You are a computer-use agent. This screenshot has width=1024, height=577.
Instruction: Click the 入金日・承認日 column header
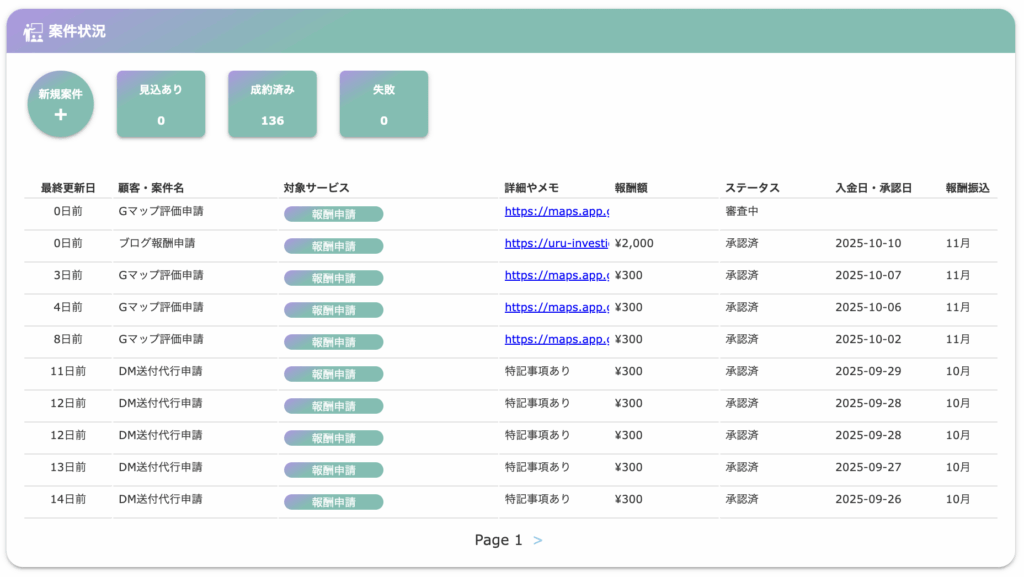click(x=873, y=188)
